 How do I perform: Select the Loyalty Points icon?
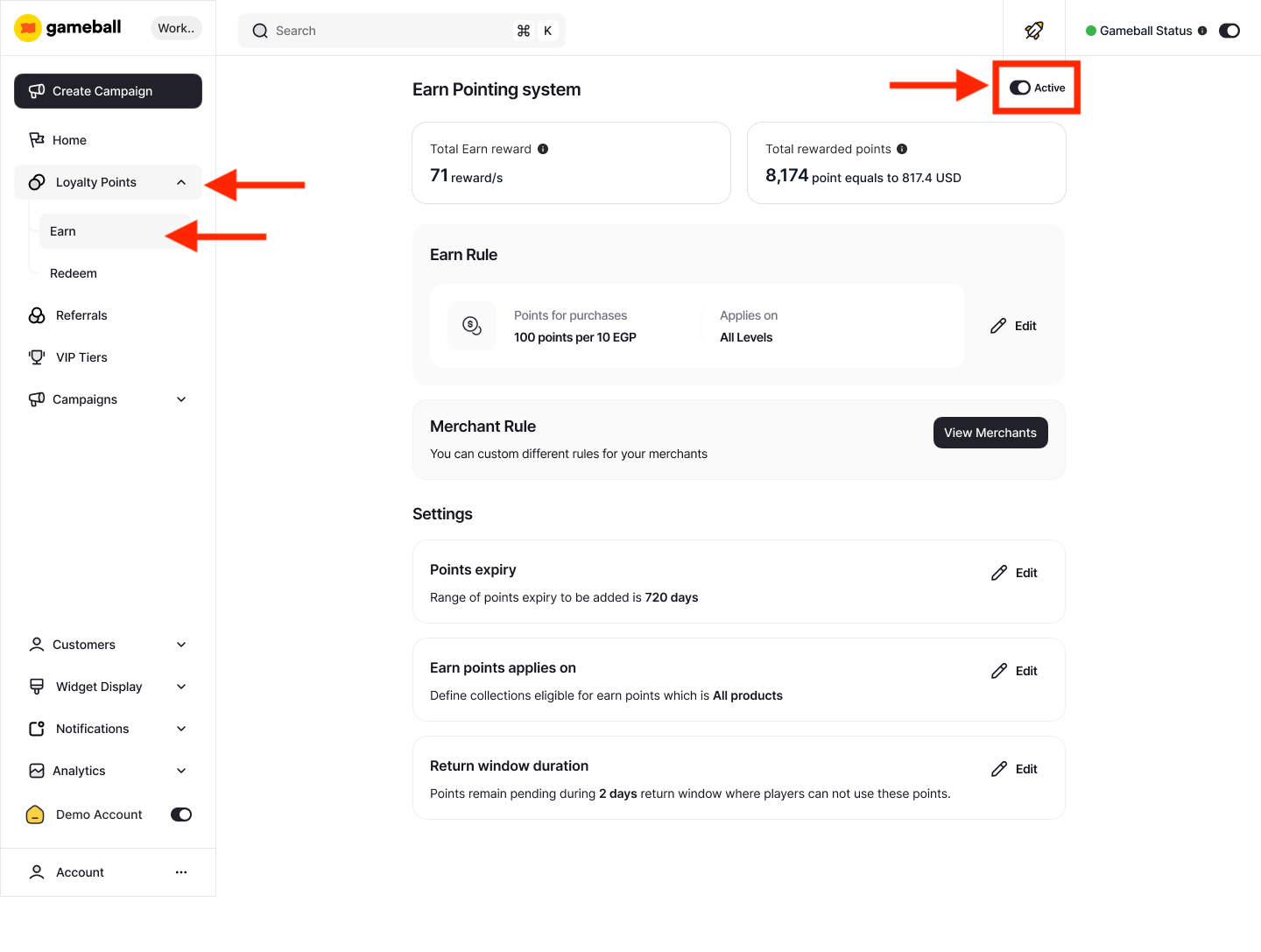36,182
